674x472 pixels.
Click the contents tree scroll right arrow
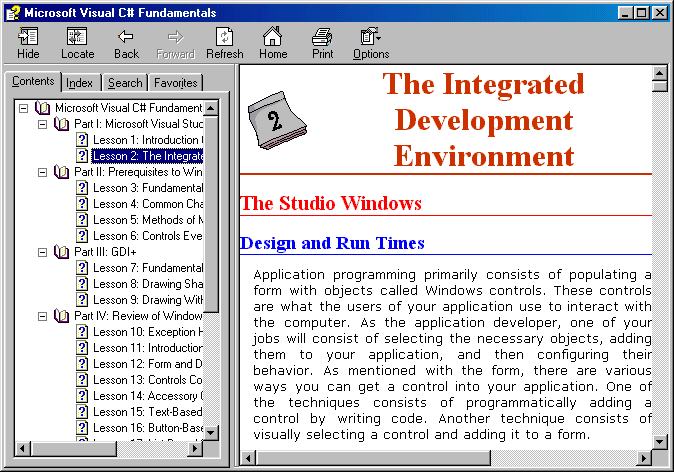(196, 449)
